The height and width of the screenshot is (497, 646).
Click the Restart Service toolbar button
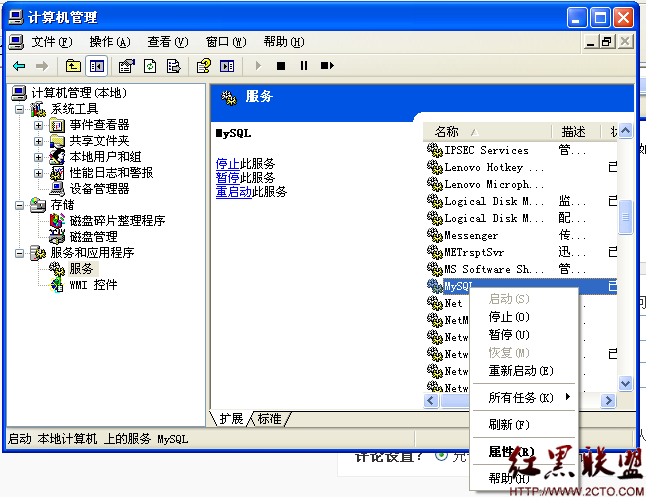coord(327,66)
